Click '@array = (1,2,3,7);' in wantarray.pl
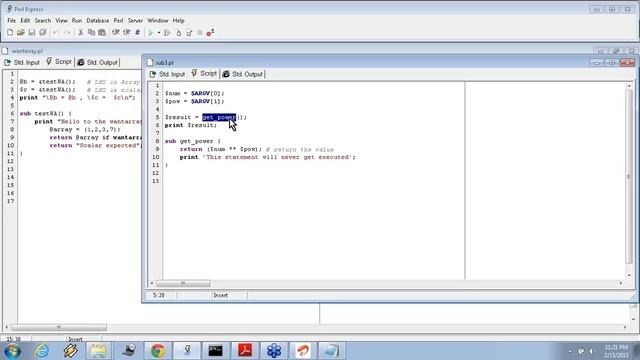The image size is (640, 360). pos(85,129)
